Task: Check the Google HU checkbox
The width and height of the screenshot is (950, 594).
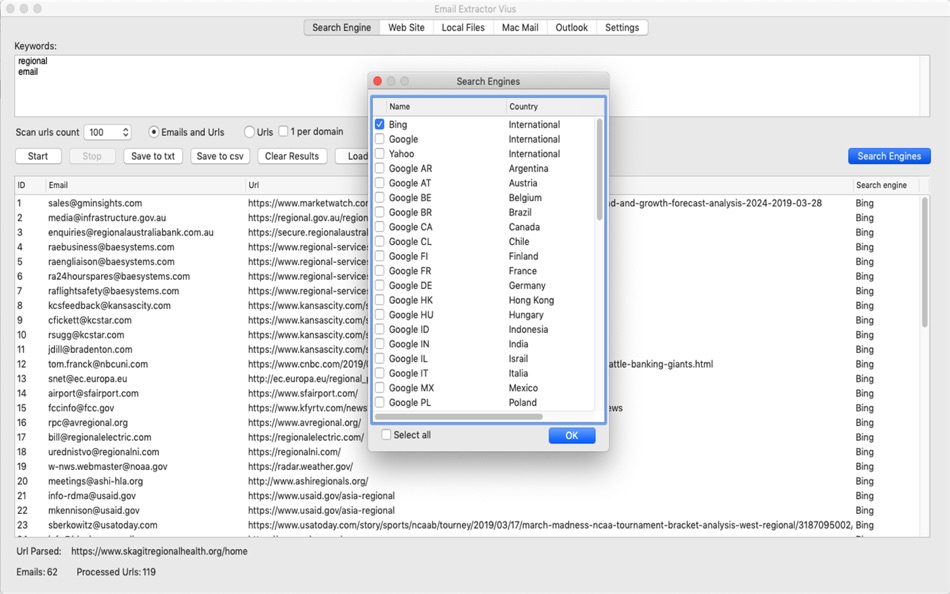Action: point(379,315)
